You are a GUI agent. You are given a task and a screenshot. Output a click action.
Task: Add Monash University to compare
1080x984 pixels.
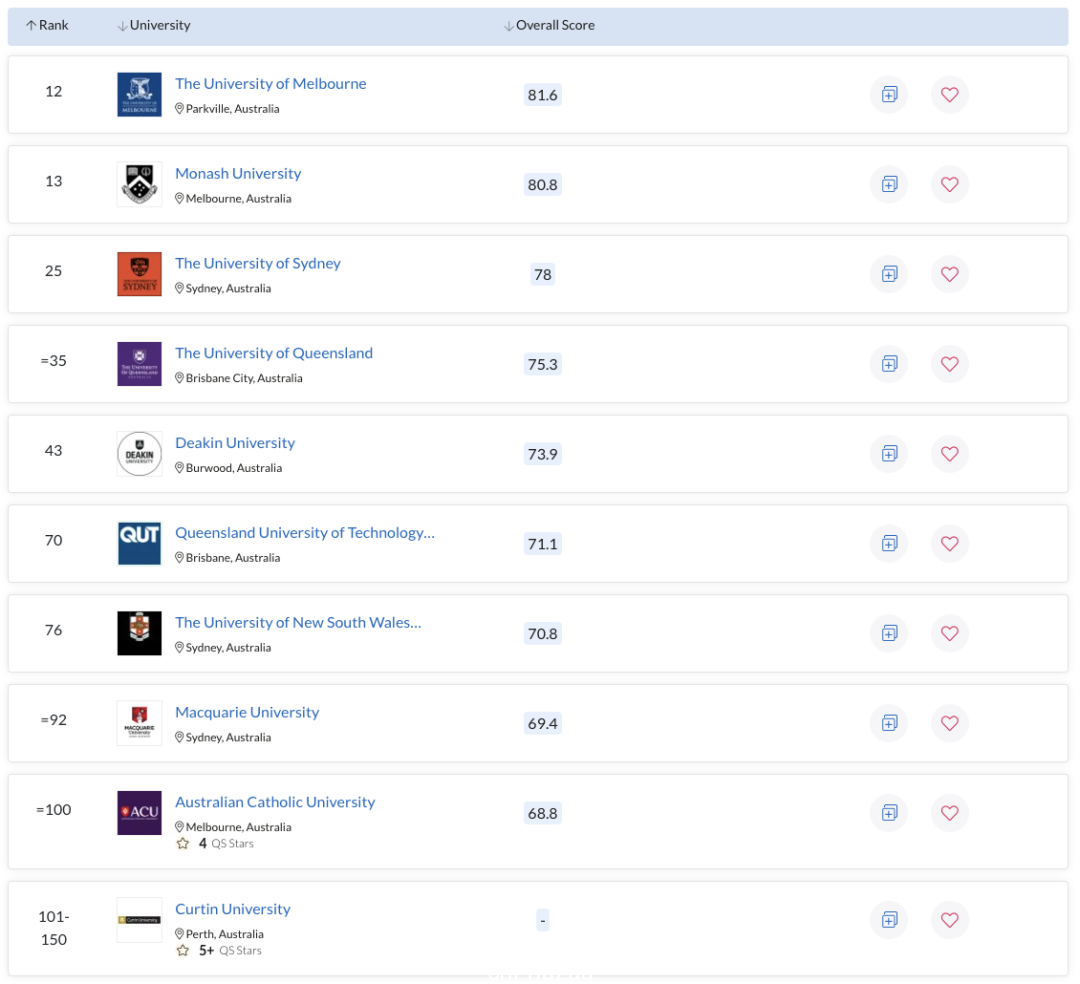tap(889, 185)
